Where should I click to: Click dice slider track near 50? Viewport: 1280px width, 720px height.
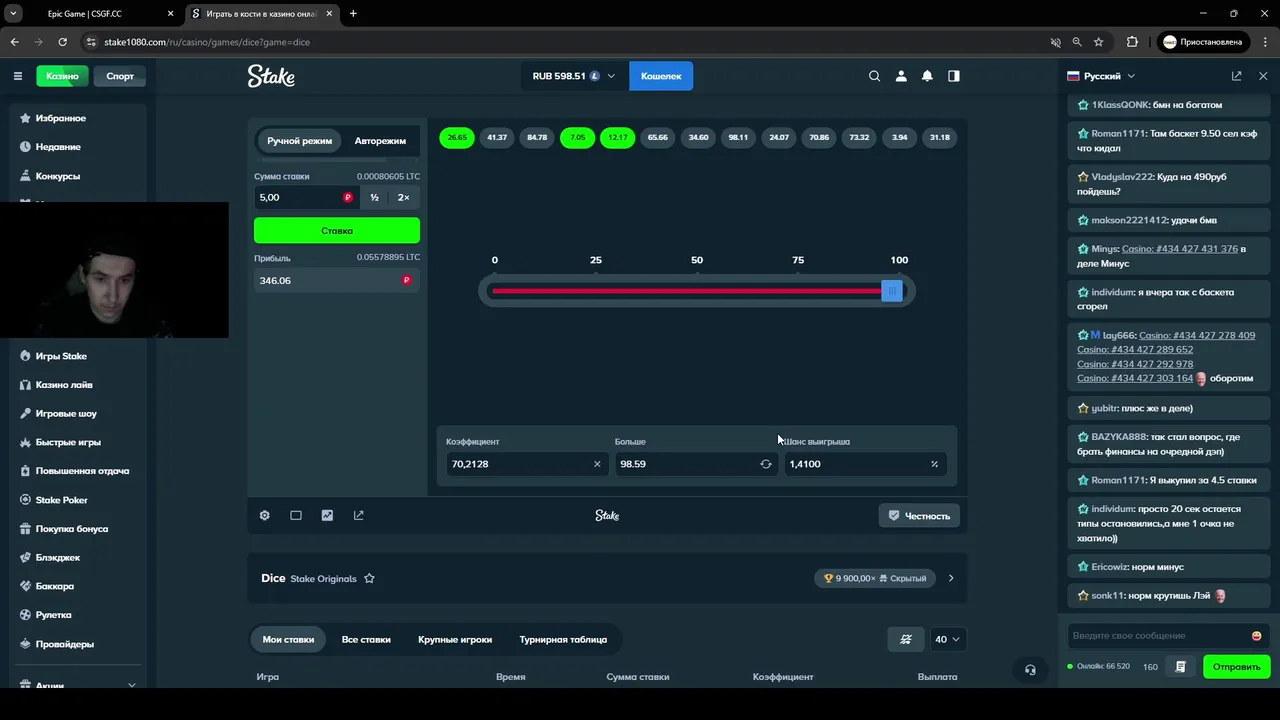coord(697,291)
